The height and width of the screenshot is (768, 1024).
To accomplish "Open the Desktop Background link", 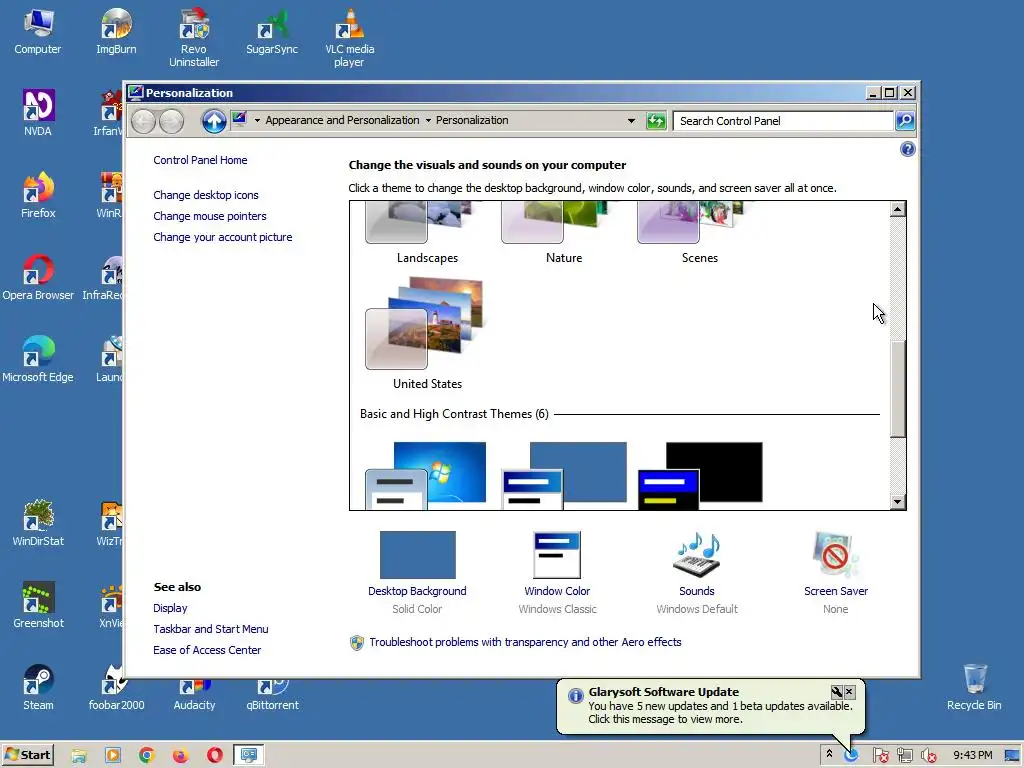I will pyautogui.click(x=417, y=591).
